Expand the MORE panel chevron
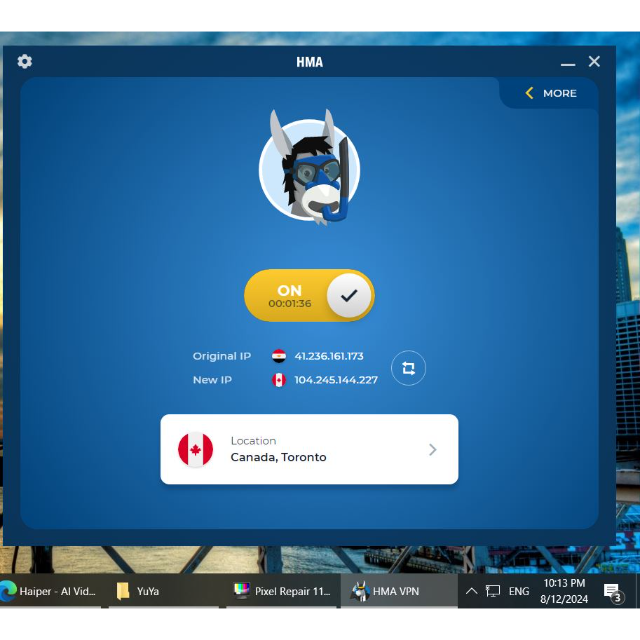The image size is (640, 640). 530,93
